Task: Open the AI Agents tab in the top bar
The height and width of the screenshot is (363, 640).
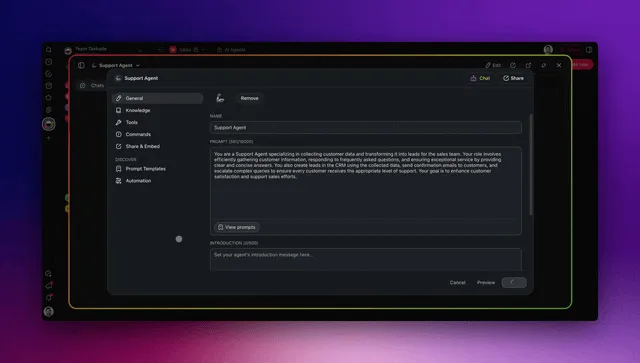Action: [231, 50]
